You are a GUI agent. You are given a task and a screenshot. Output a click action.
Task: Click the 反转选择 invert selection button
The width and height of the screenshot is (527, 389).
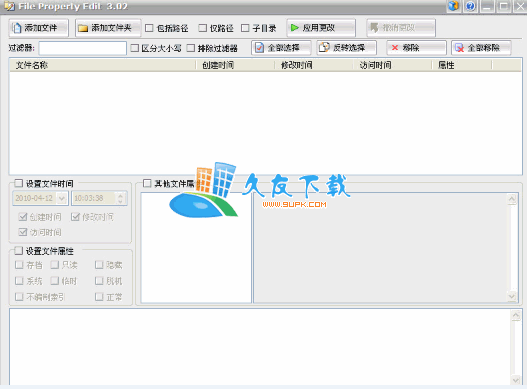tap(347, 48)
